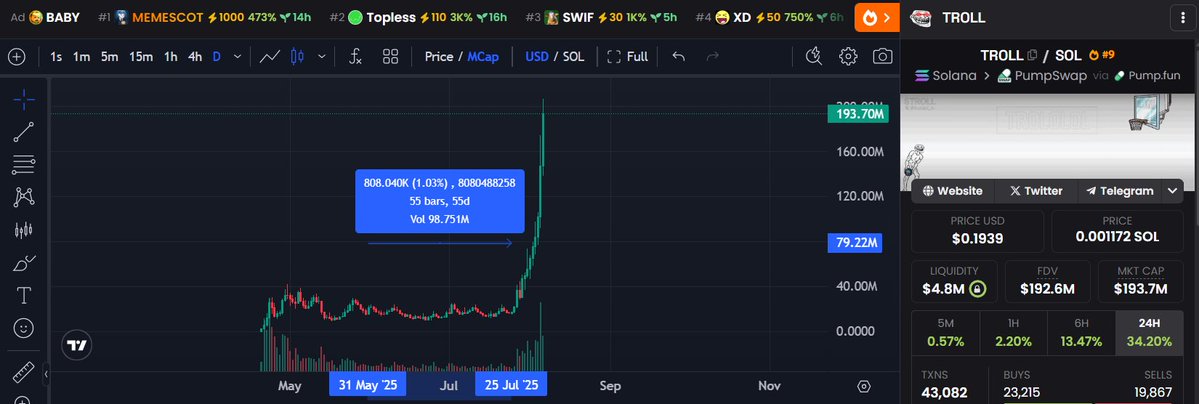Show the 6H price change tab
The width and height of the screenshot is (1199, 404).
pos(1081,334)
